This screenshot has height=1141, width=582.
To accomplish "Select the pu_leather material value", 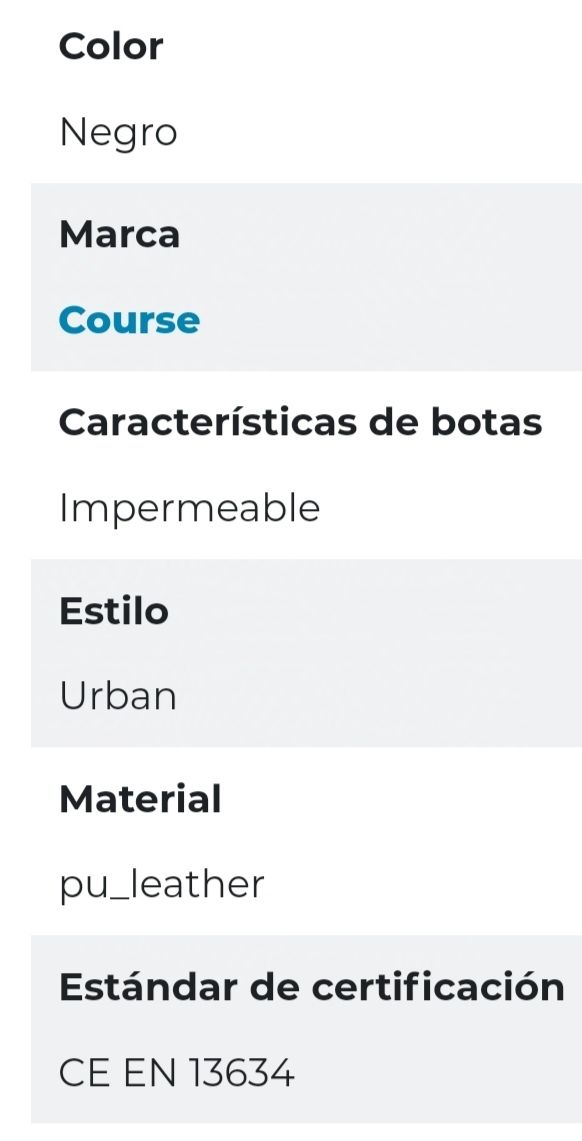I will click(x=162, y=883).
